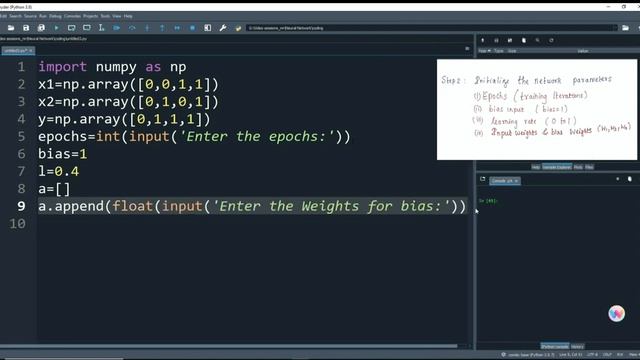Switch to Plots pane tab

[578, 167]
